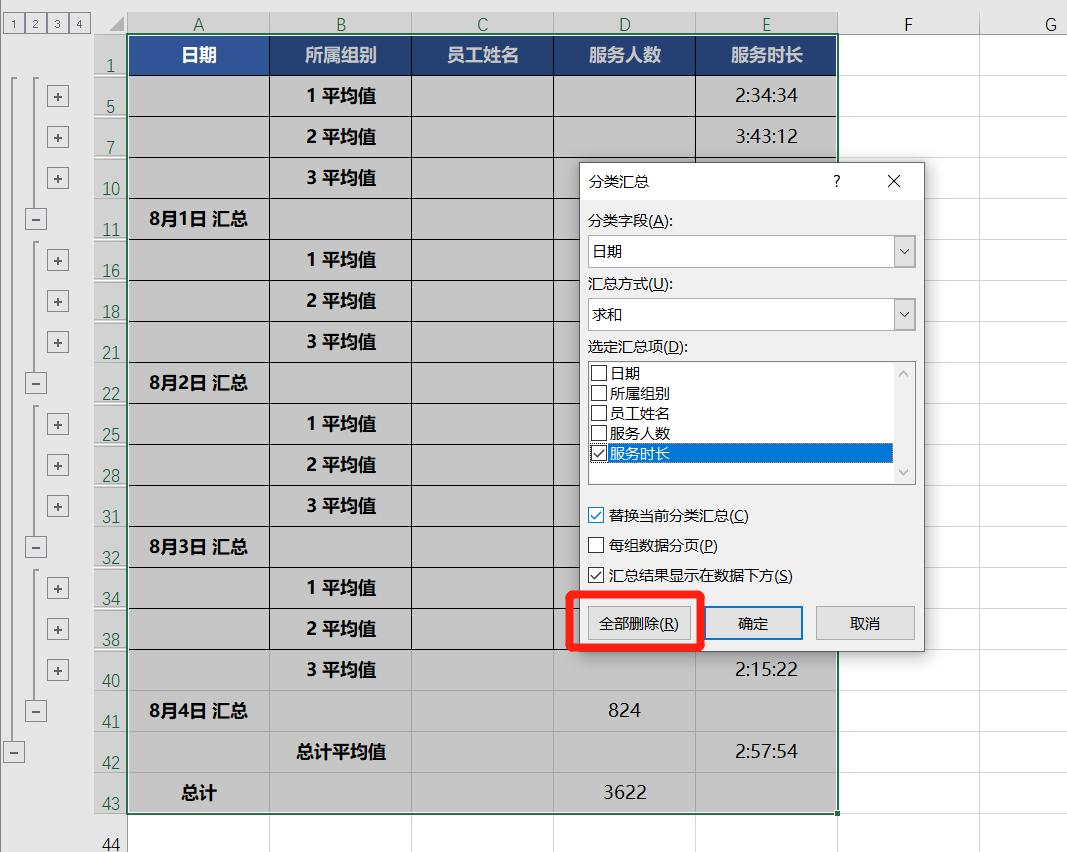
Task: Click the outline level 4 button
Action: tap(79, 21)
